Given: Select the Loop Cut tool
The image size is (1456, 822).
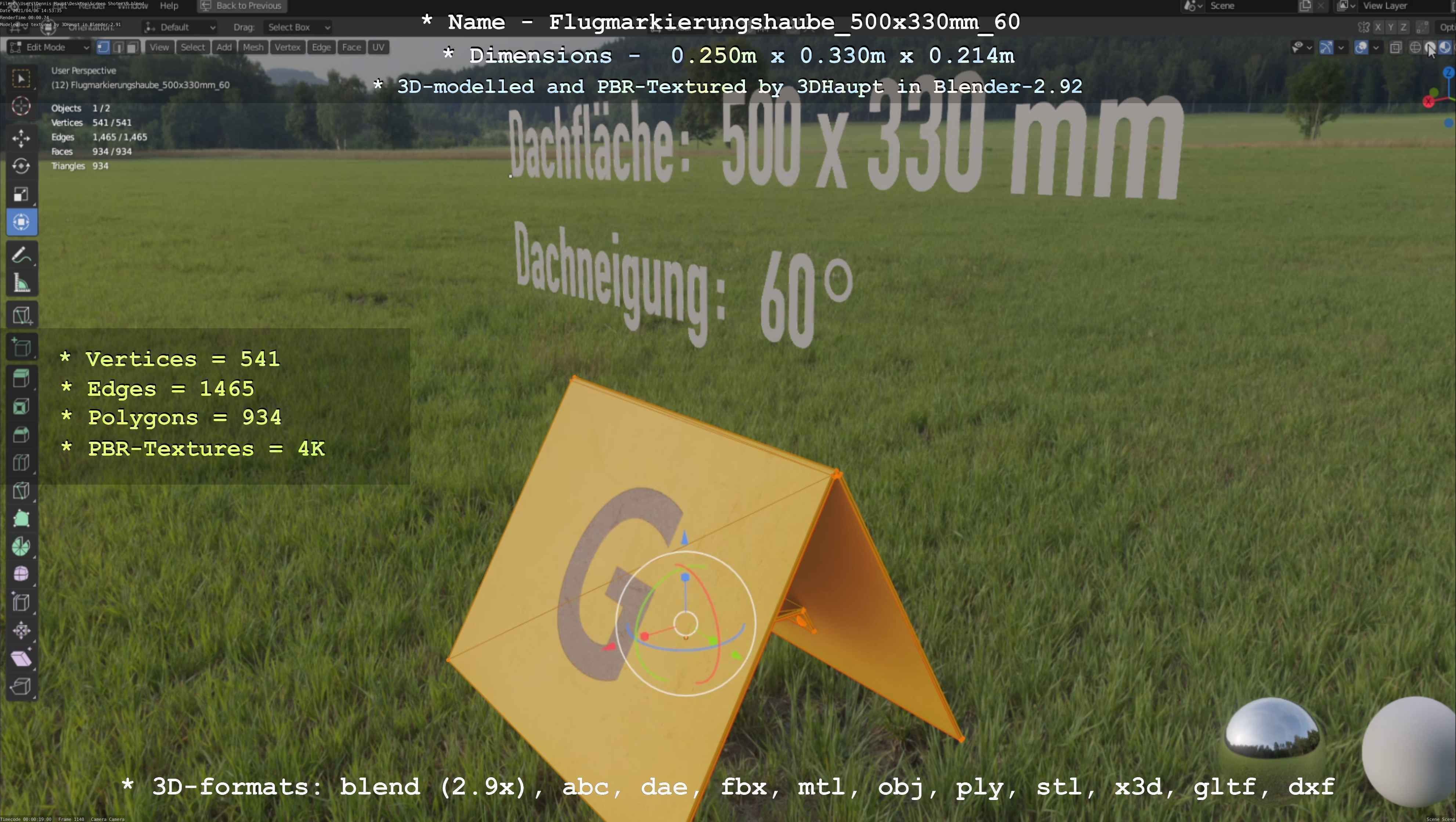Looking at the screenshot, I should [x=21, y=463].
